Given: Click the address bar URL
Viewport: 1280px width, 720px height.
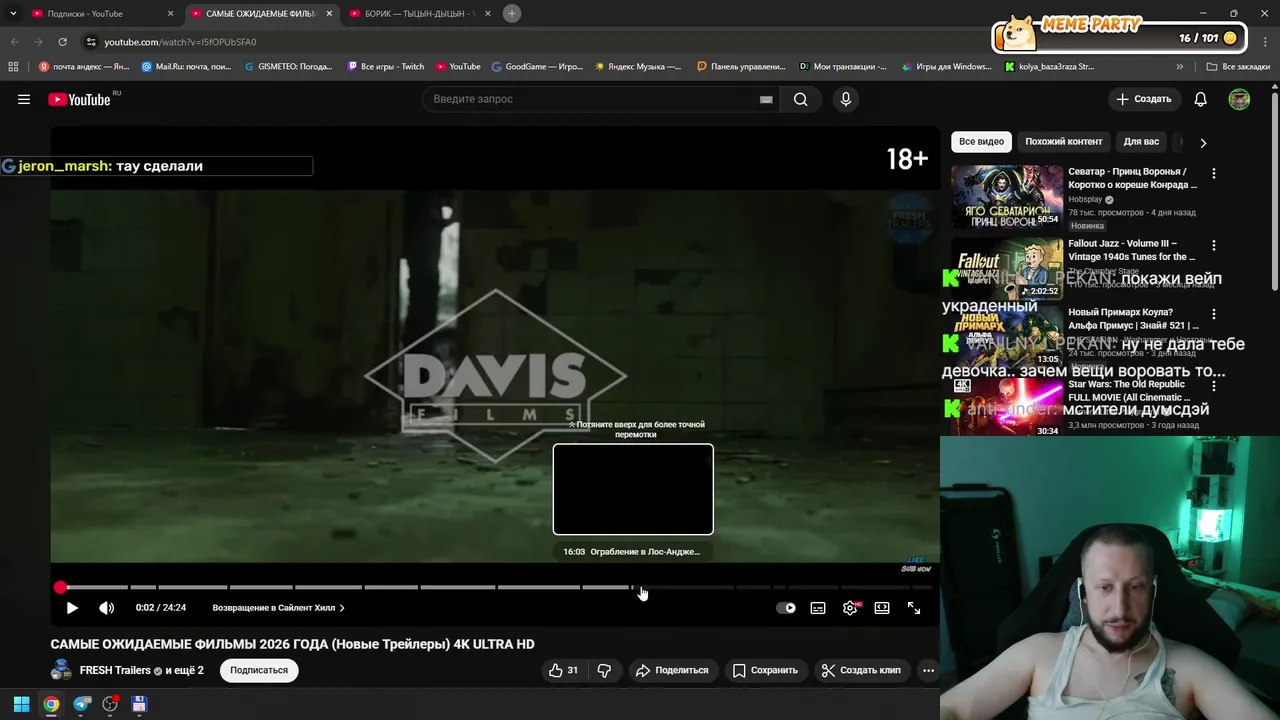Looking at the screenshot, I should coord(180,42).
